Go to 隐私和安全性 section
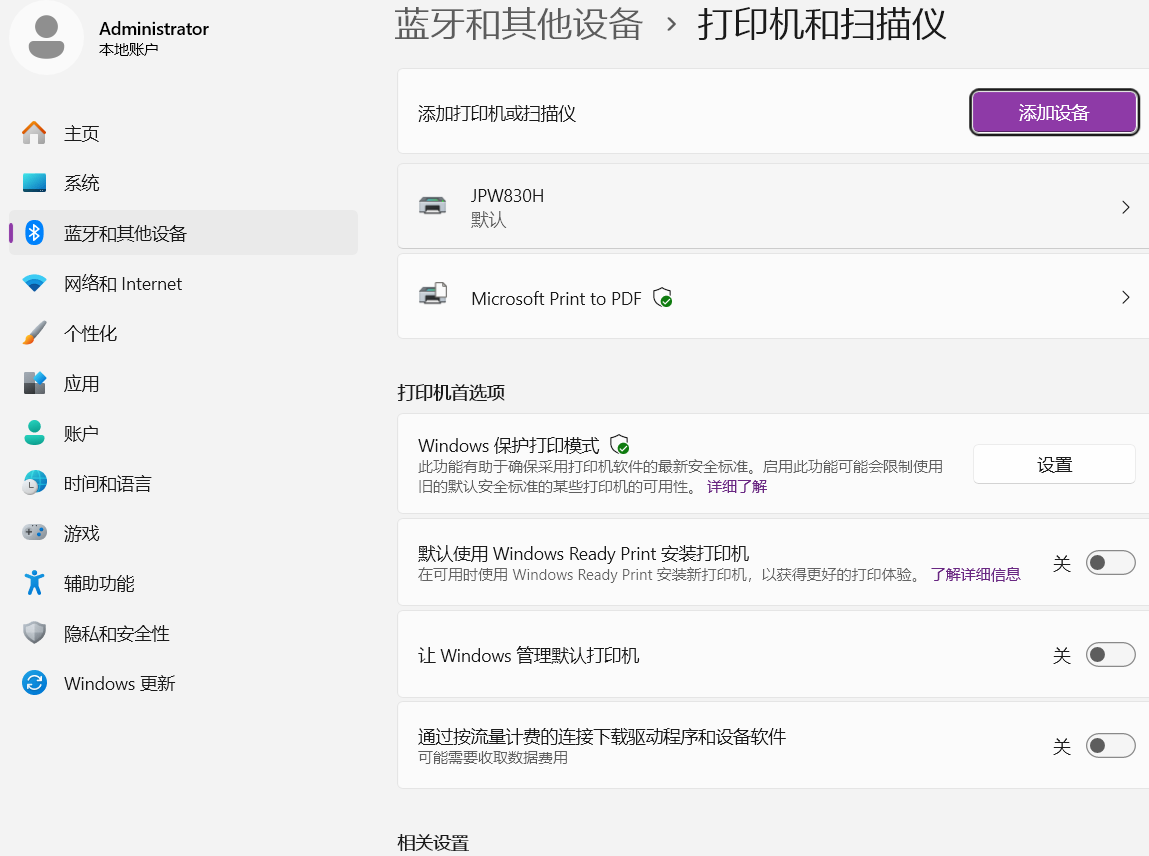 coord(183,633)
